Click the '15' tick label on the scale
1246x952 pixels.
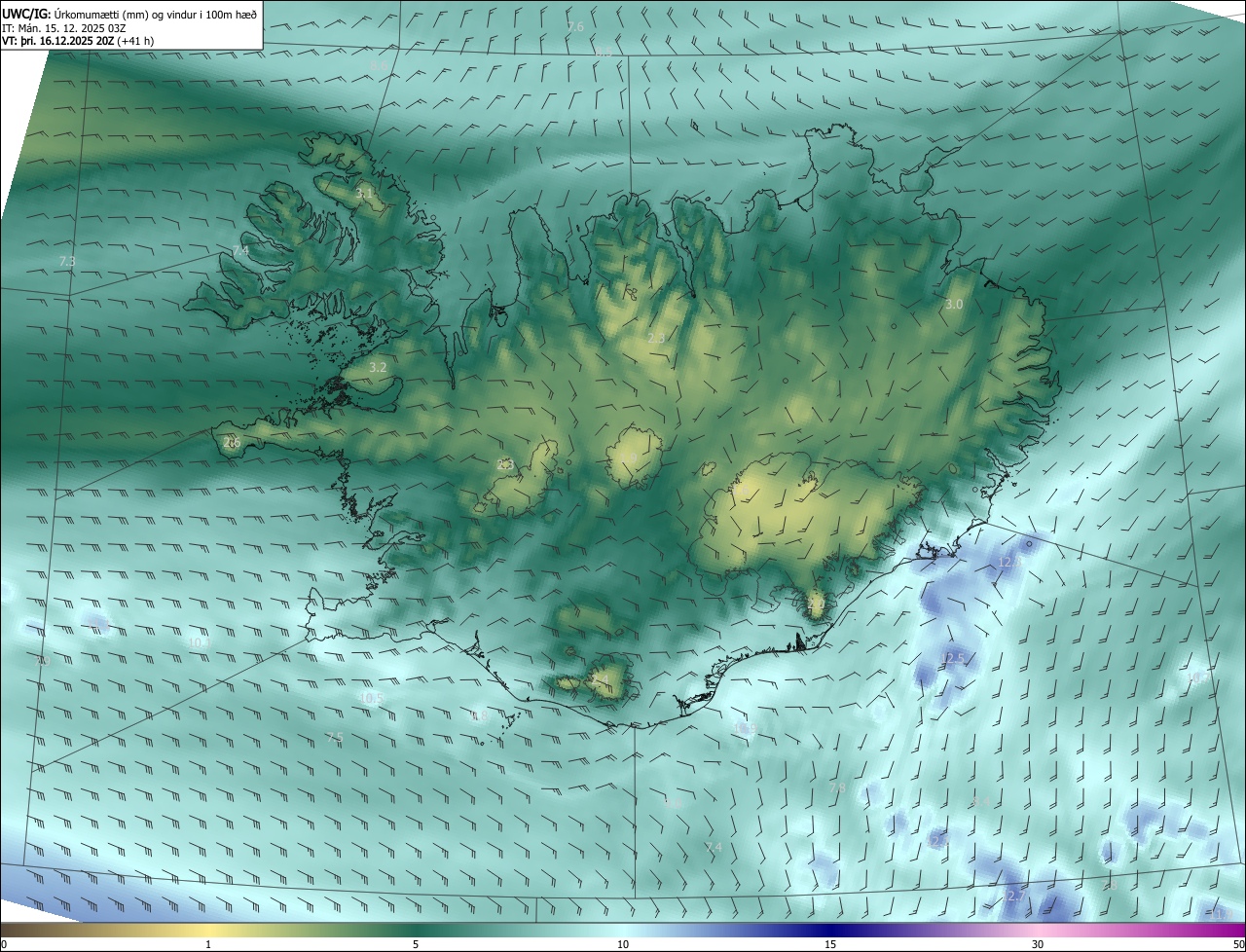[x=830, y=944]
